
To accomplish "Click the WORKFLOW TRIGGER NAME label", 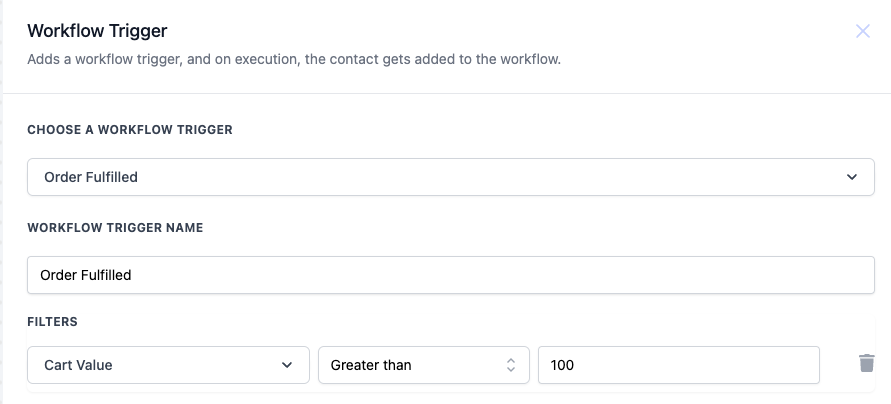I will (115, 228).
